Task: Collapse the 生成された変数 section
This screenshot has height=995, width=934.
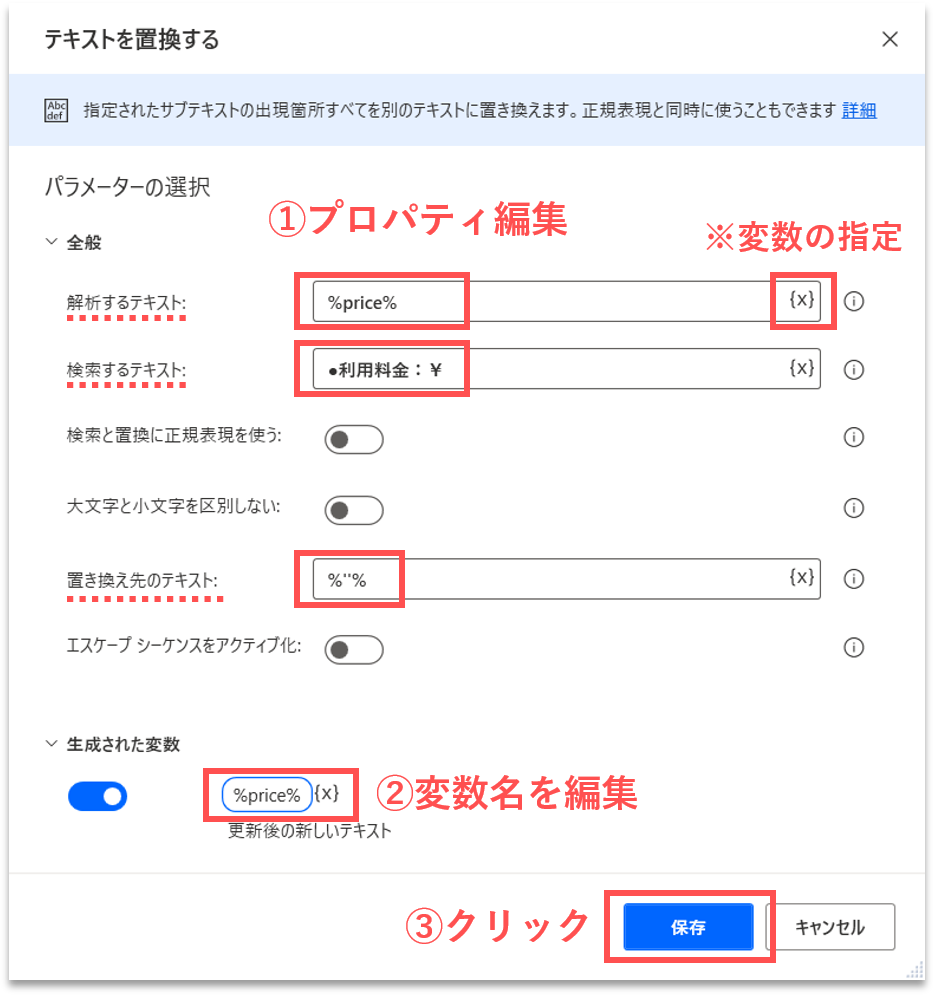Action: pyautogui.click(x=51, y=743)
